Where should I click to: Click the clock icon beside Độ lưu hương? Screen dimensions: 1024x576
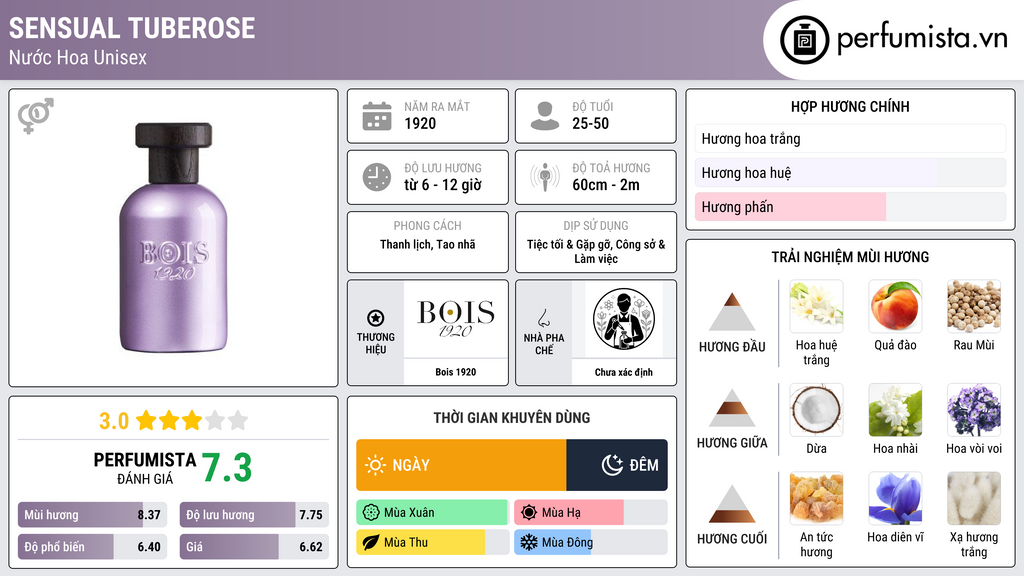pos(377,177)
